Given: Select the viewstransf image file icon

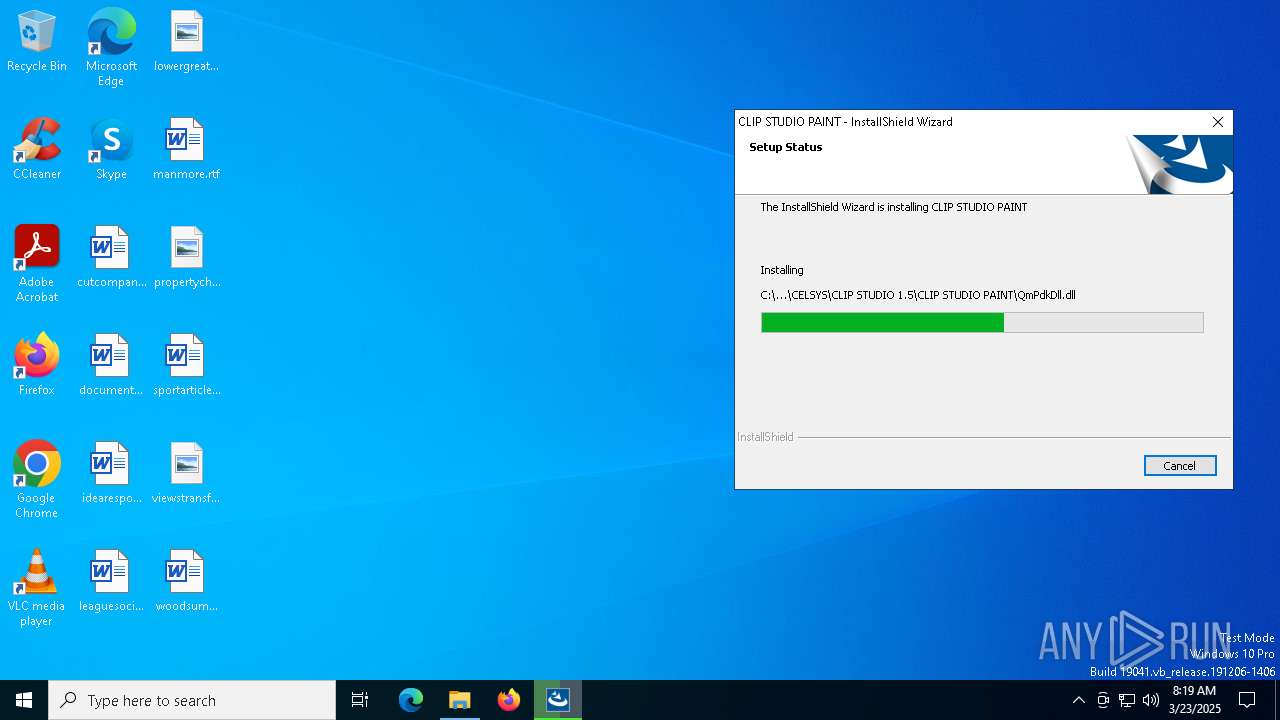Looking at the screenshot, I should click(x=186, y=474).
